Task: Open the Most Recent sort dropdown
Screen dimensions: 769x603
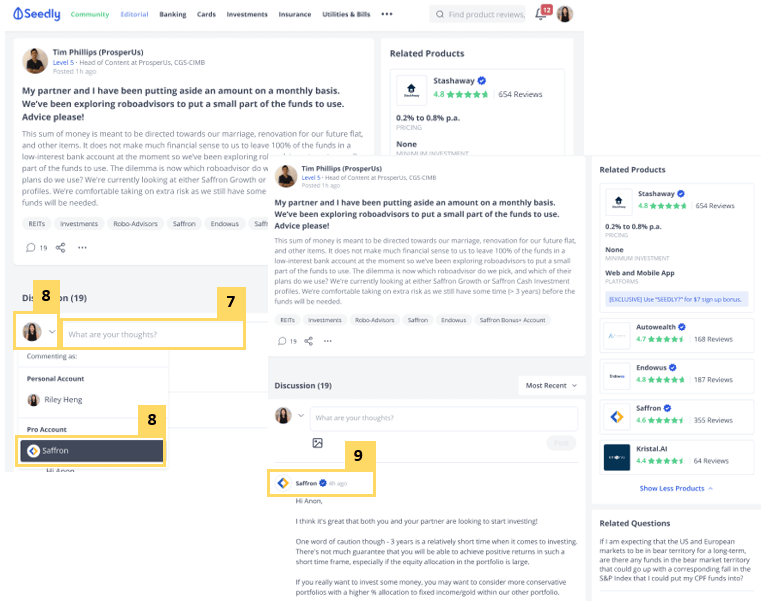Action: coord(547,385)
